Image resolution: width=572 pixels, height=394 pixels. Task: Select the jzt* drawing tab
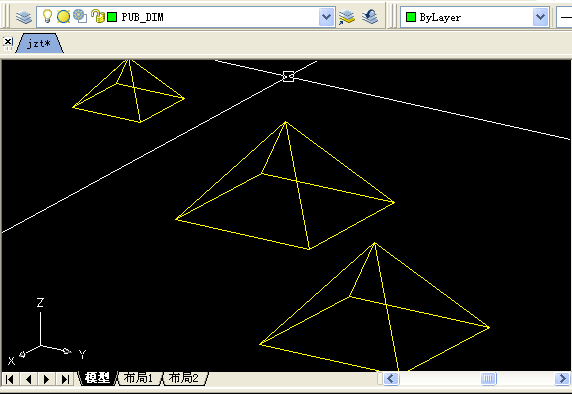pos(39,43)
